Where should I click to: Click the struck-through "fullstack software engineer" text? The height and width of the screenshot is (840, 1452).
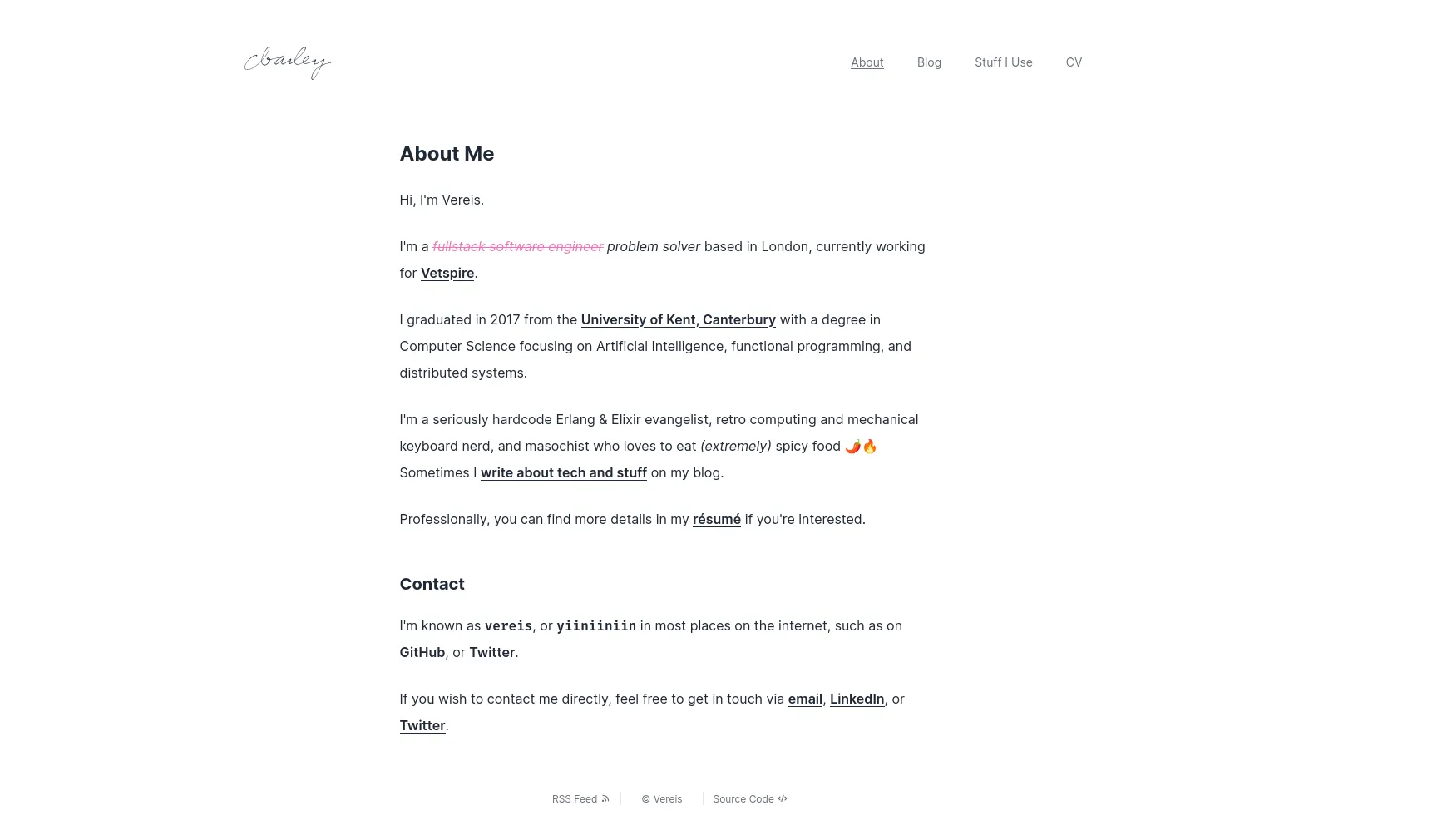pyautogui.click(x=517, y=246)
